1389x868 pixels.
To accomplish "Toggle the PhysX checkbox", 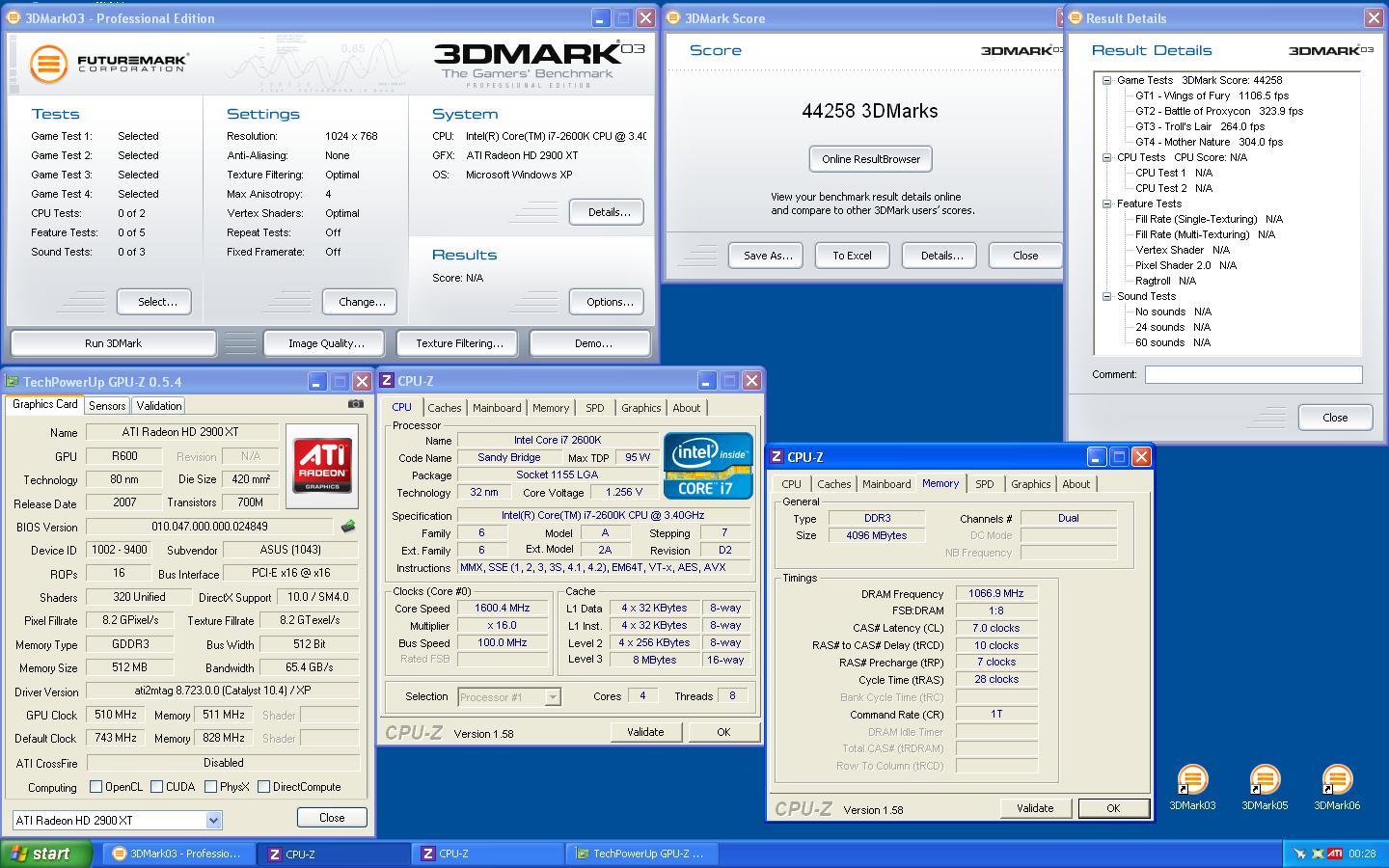I will [x=210, y=787].
